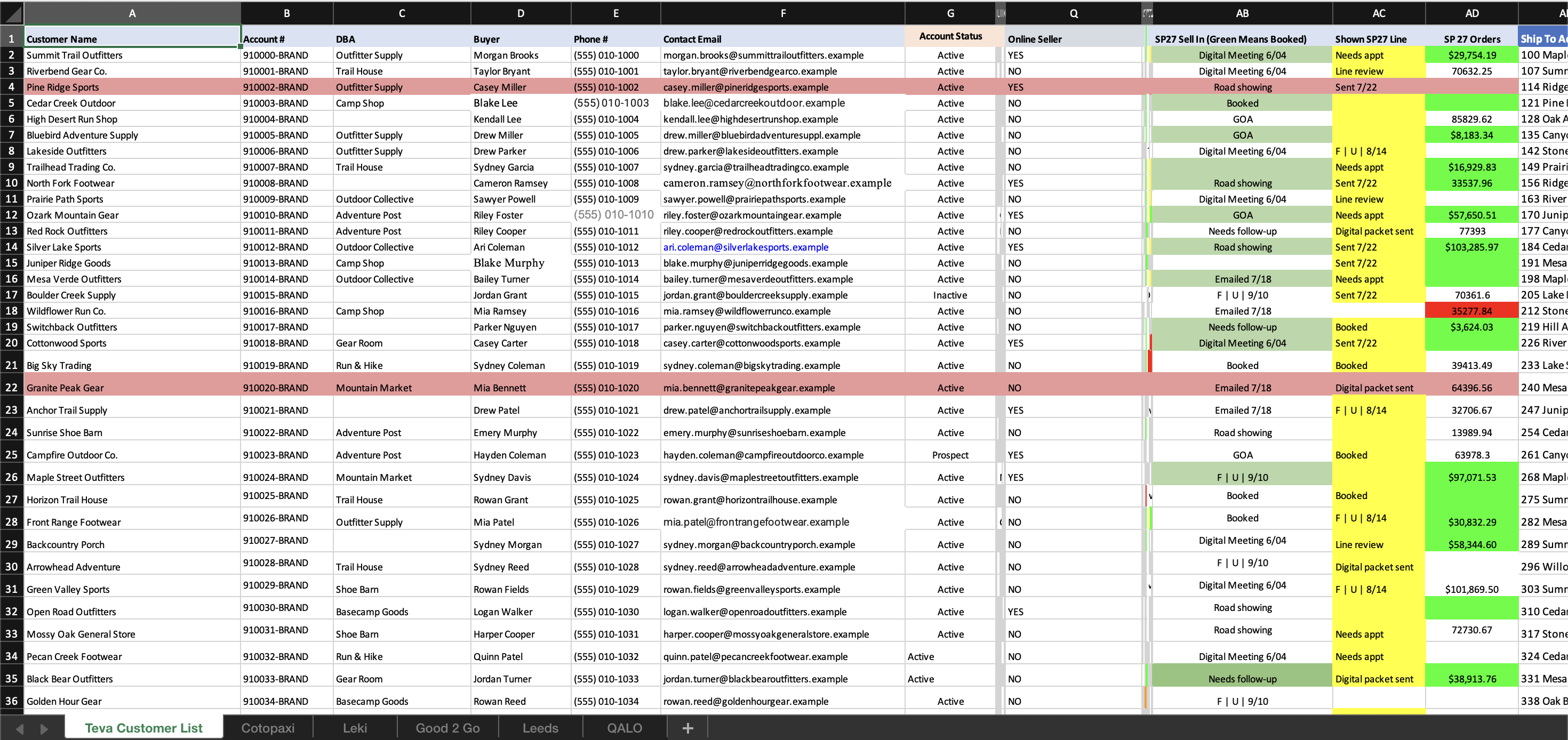Click the Customer Name header cell
1568x740 pixels.
click(132, 36)
